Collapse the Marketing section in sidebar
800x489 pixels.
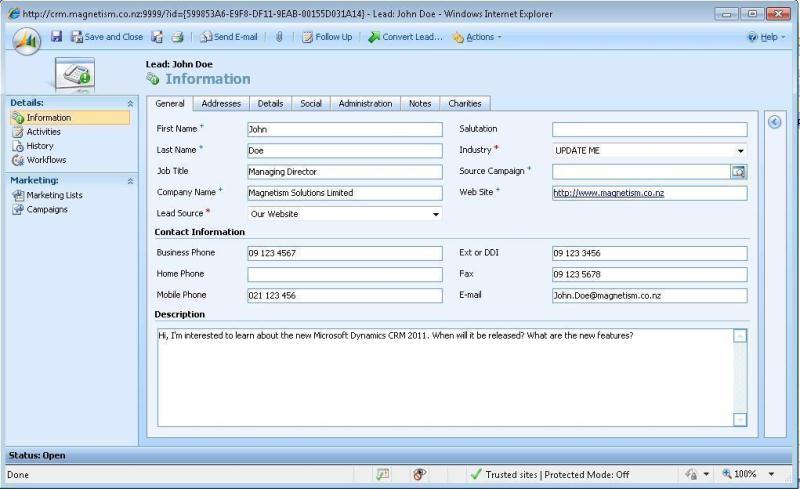130,181
